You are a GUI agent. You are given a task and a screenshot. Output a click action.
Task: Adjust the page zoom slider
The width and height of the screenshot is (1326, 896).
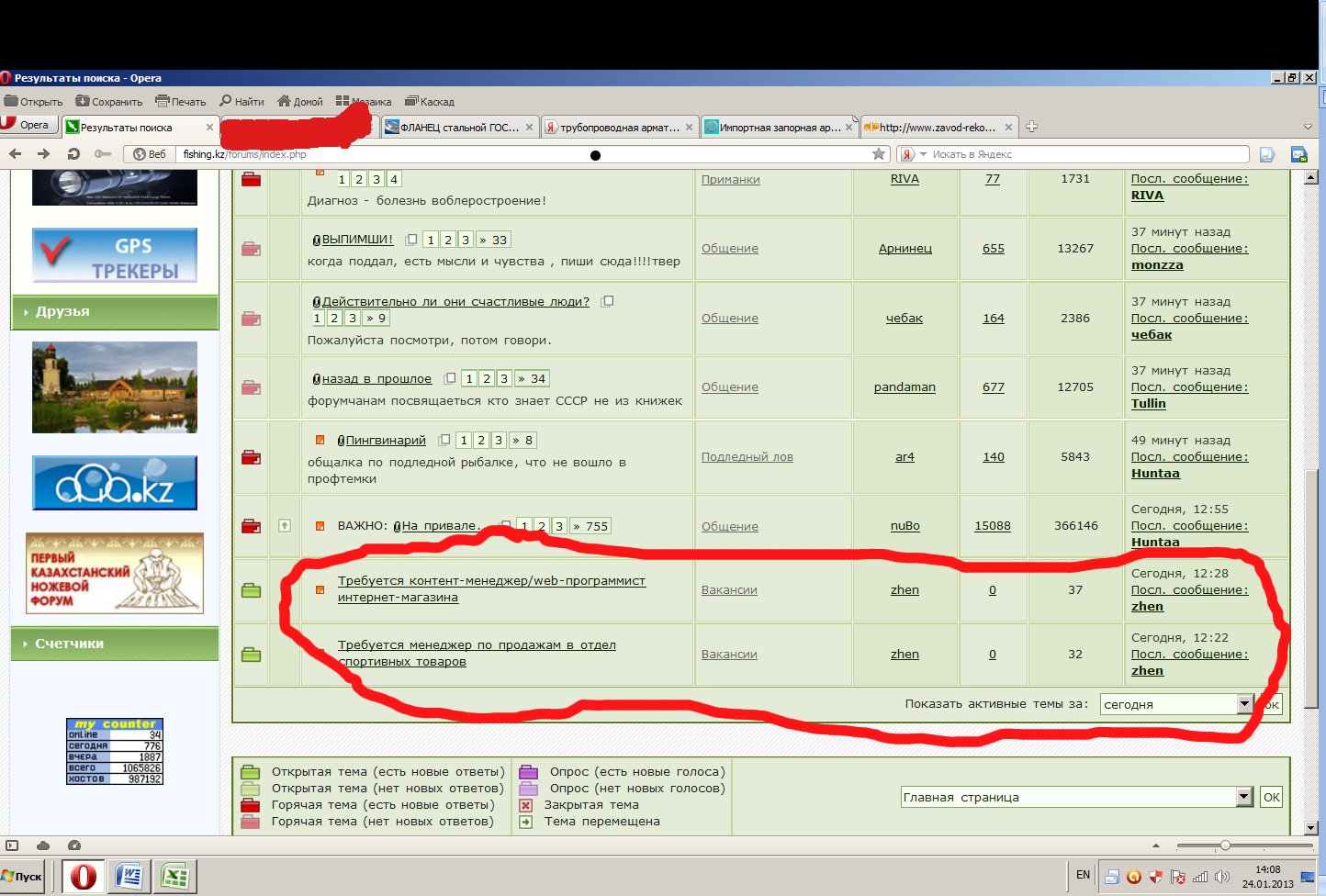[x=1225, y=846]
